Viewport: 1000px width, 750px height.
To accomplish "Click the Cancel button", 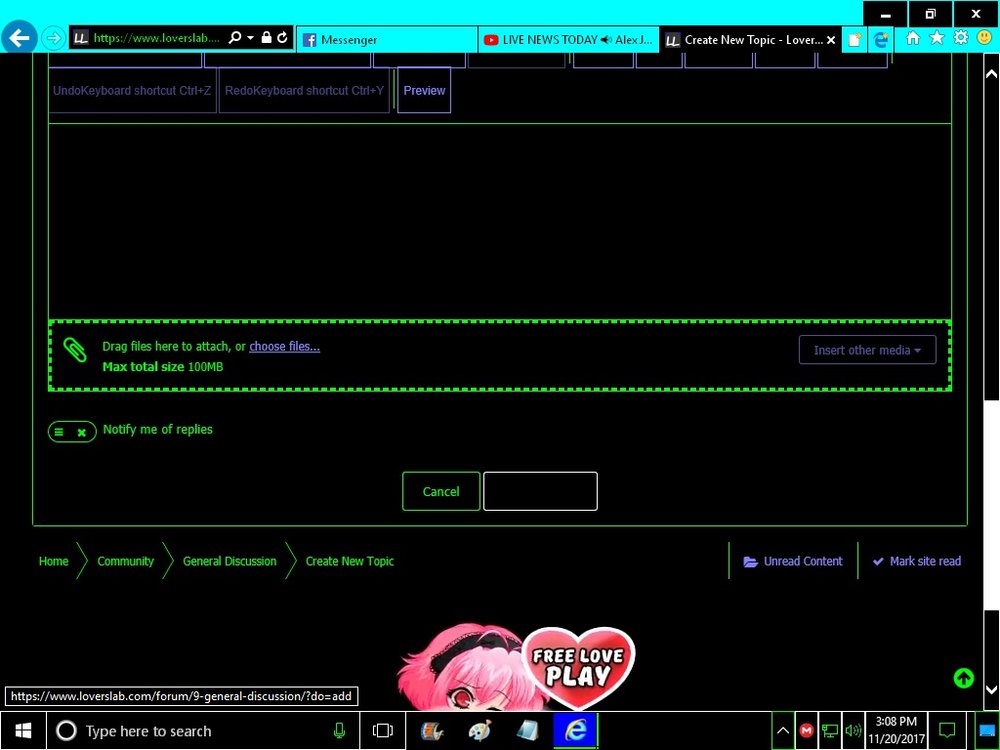I will click(x=441, y=491).
